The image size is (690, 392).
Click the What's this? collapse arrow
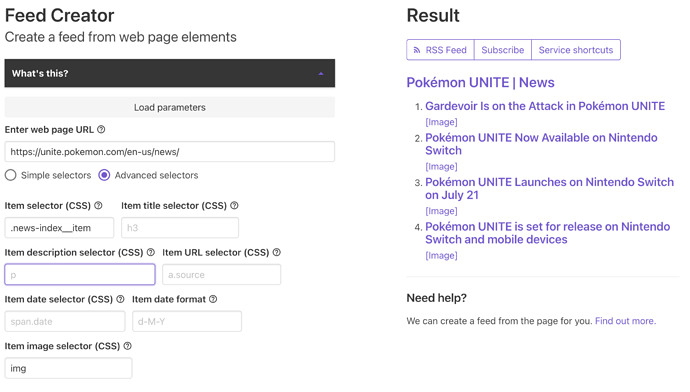pos(321,73)
